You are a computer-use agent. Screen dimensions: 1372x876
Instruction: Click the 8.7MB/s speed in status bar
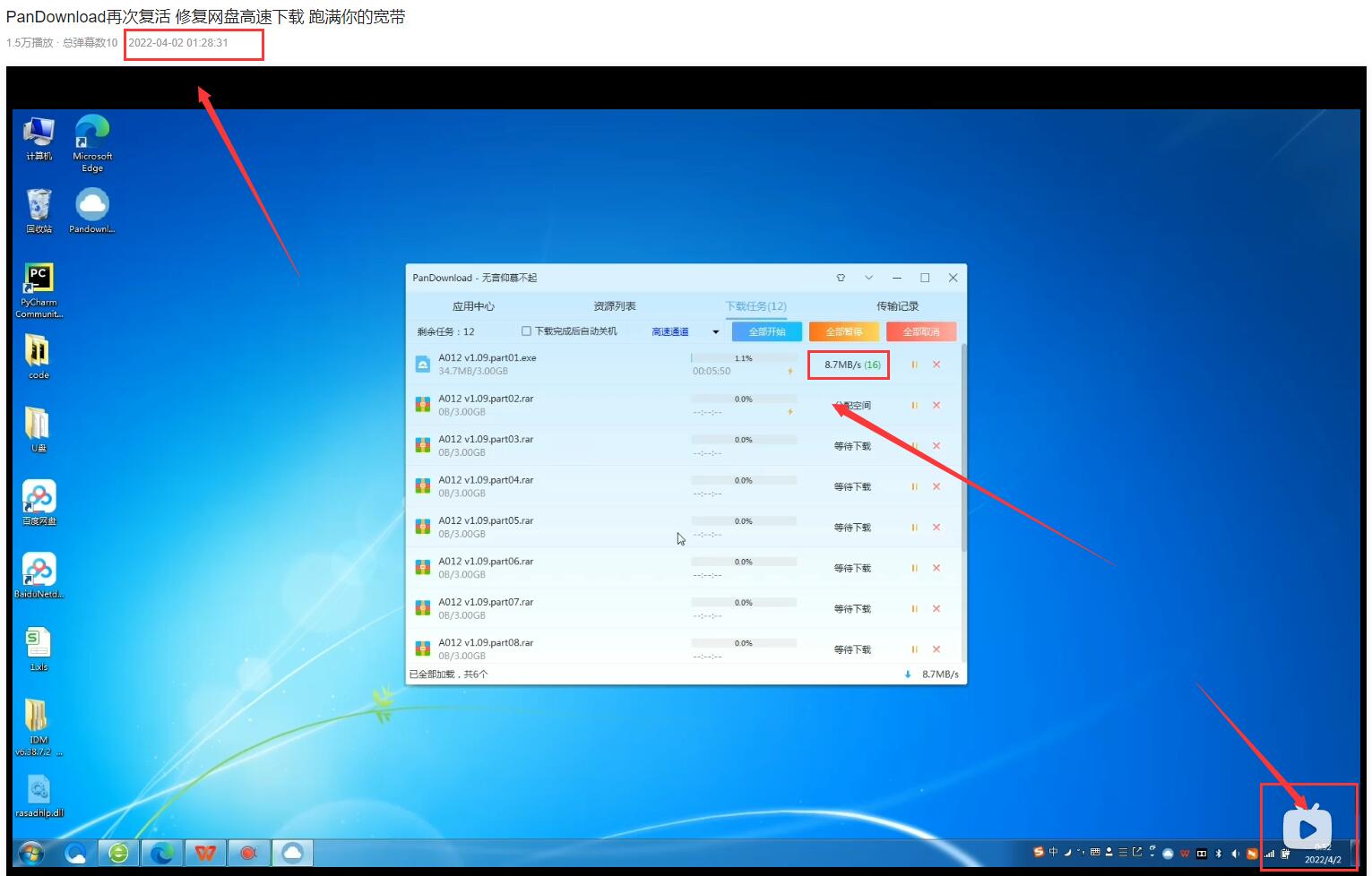(x=940, y=674)
